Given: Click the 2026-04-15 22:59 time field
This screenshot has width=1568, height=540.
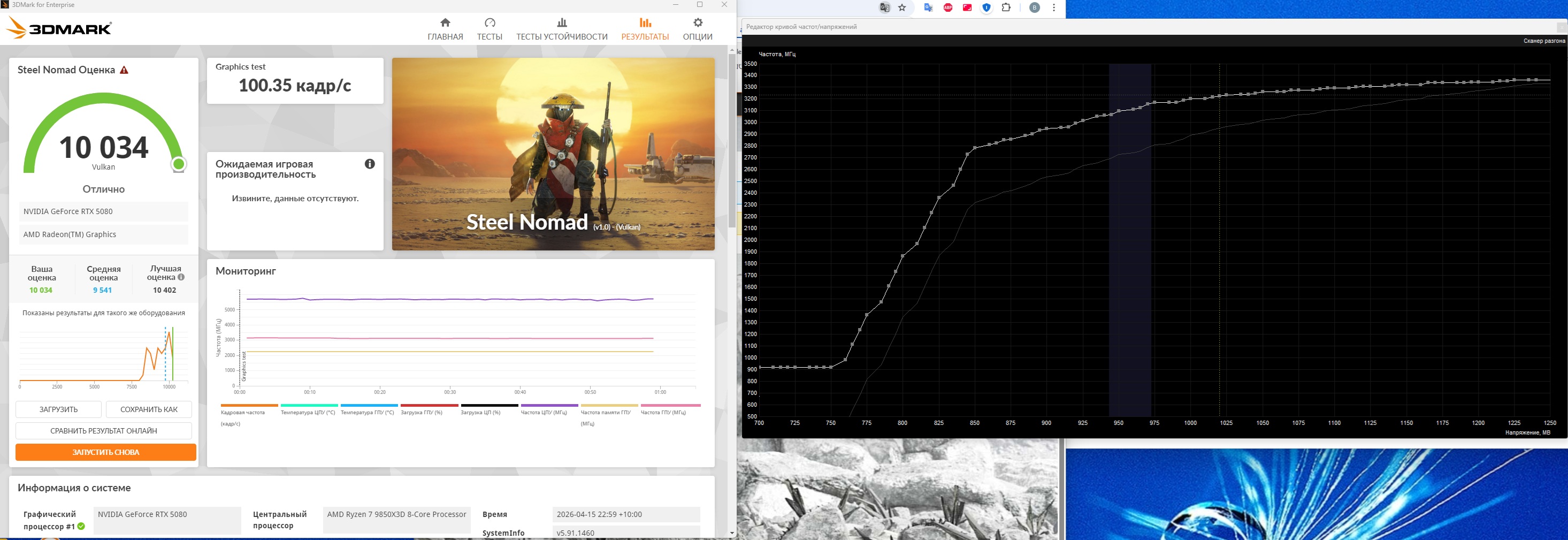Looking at the screenshot, I should (x=626, y=514).
